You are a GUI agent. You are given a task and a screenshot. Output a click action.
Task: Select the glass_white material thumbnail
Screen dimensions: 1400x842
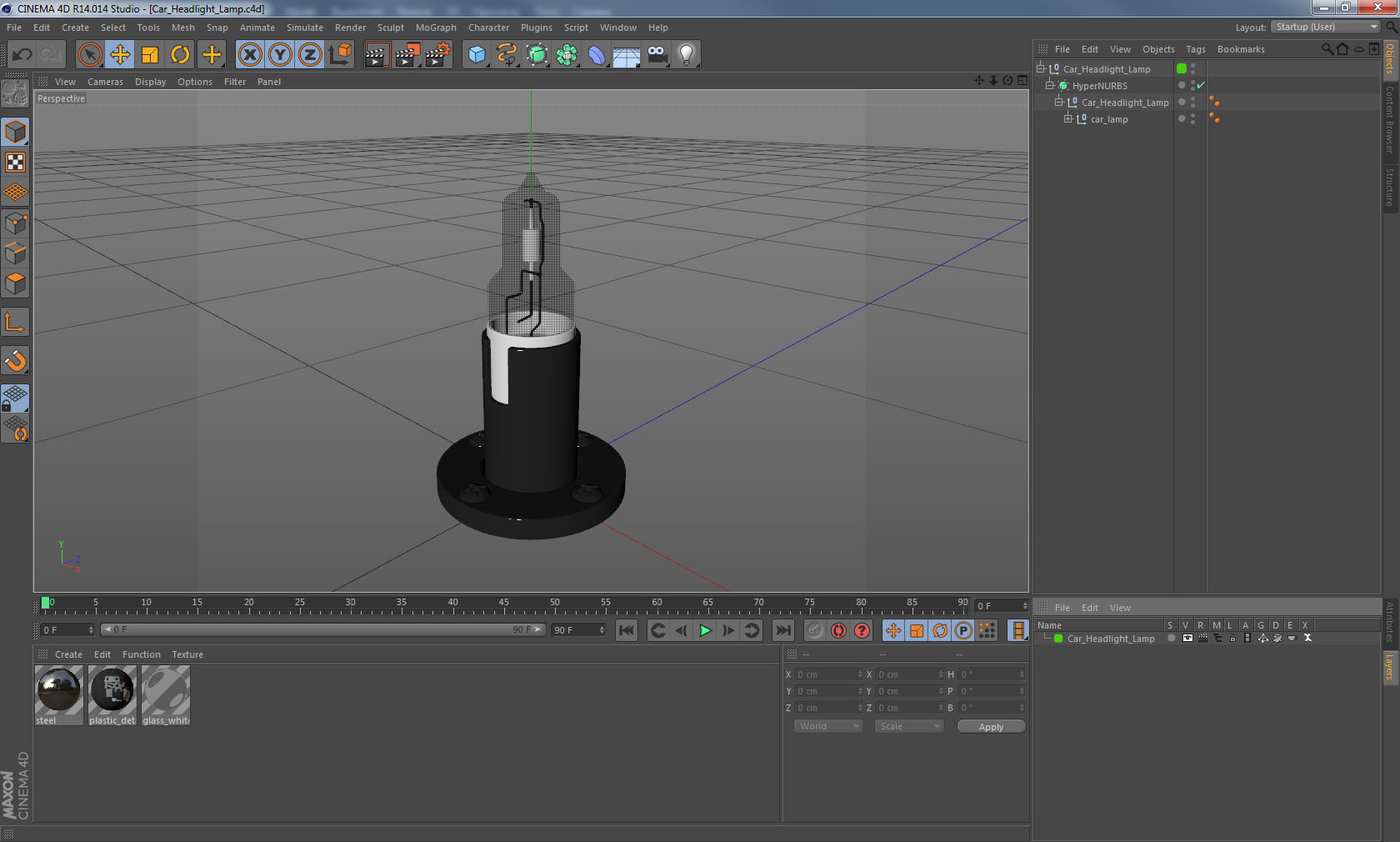[x=166, y=689]
